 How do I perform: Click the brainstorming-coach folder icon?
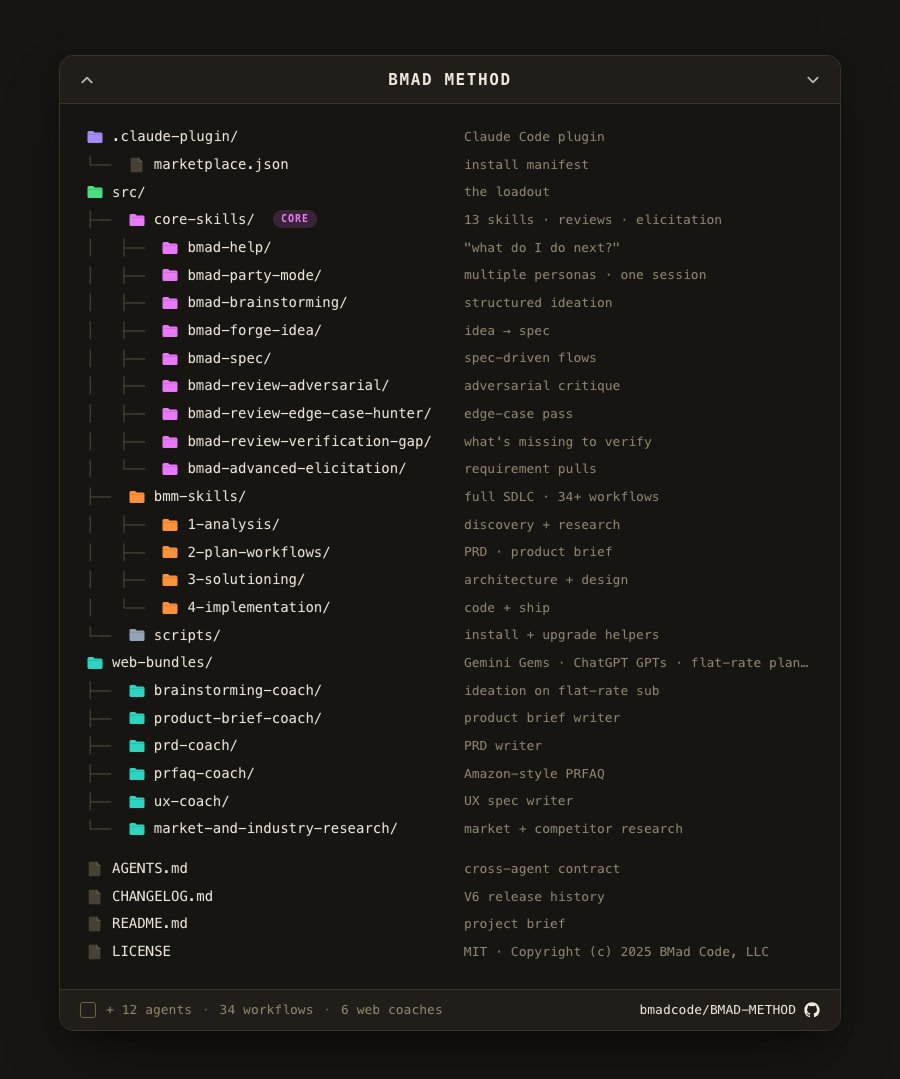pos(137,691)
